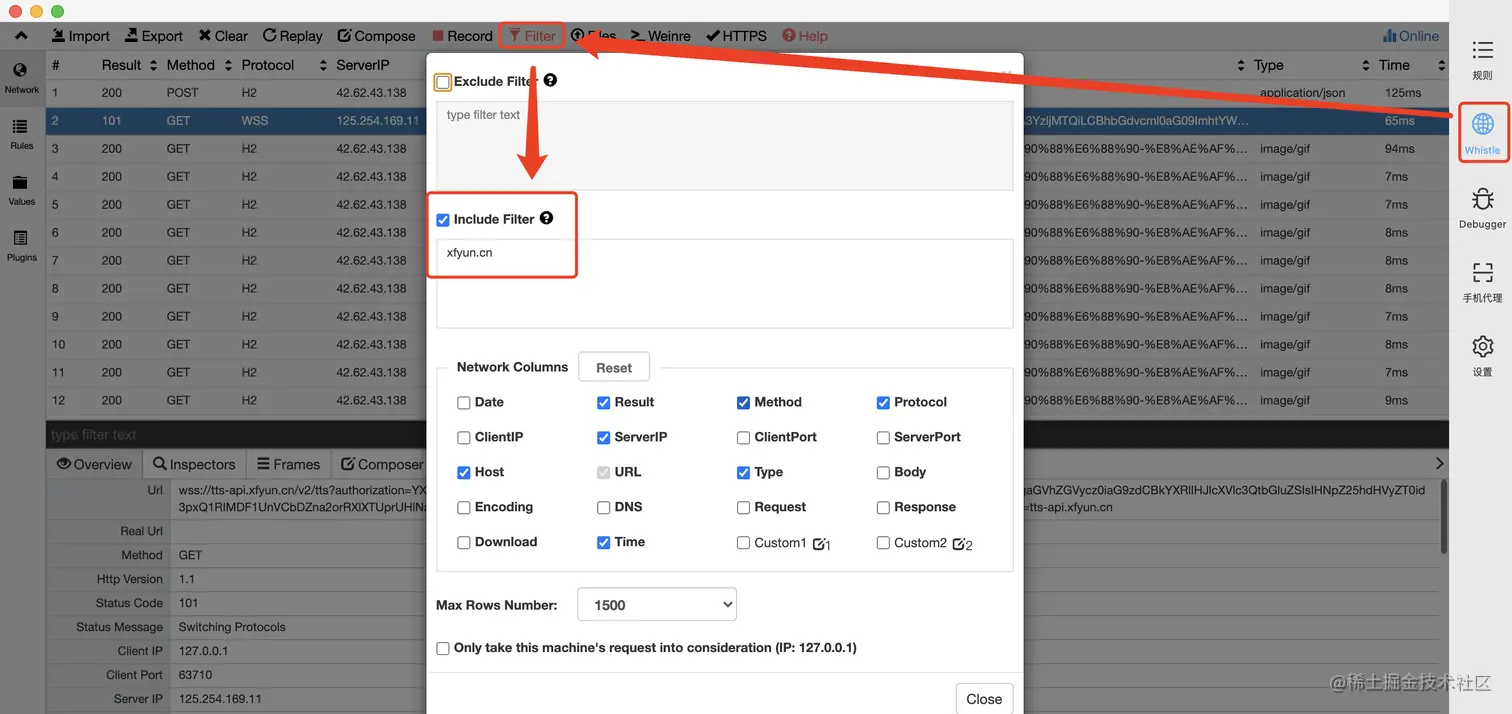Check the ClientIP column
The image size is (1512, 714).
pyautogui.click(x=464, y=438)
